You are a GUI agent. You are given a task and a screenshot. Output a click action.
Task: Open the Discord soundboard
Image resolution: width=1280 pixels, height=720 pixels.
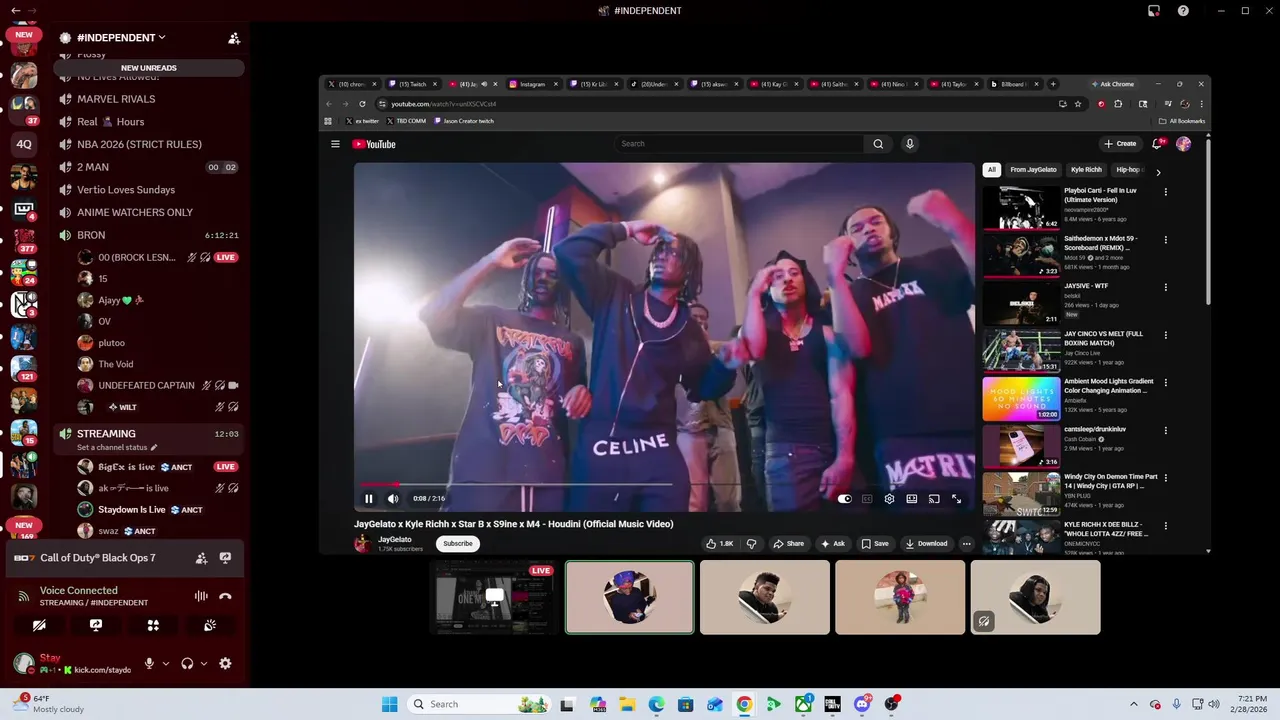click(x=210, y=625)
